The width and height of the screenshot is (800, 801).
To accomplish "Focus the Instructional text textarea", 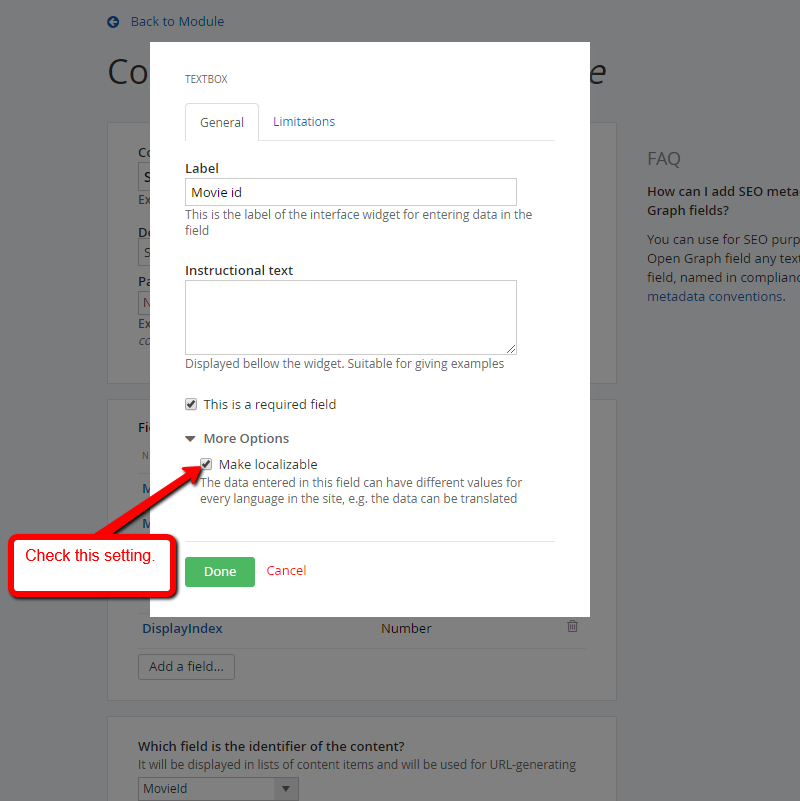I will (x=351, y=317).
